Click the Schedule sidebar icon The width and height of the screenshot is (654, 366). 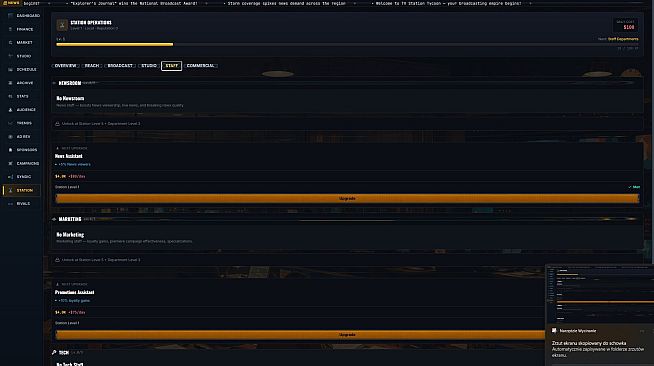[x=10, y=70]
